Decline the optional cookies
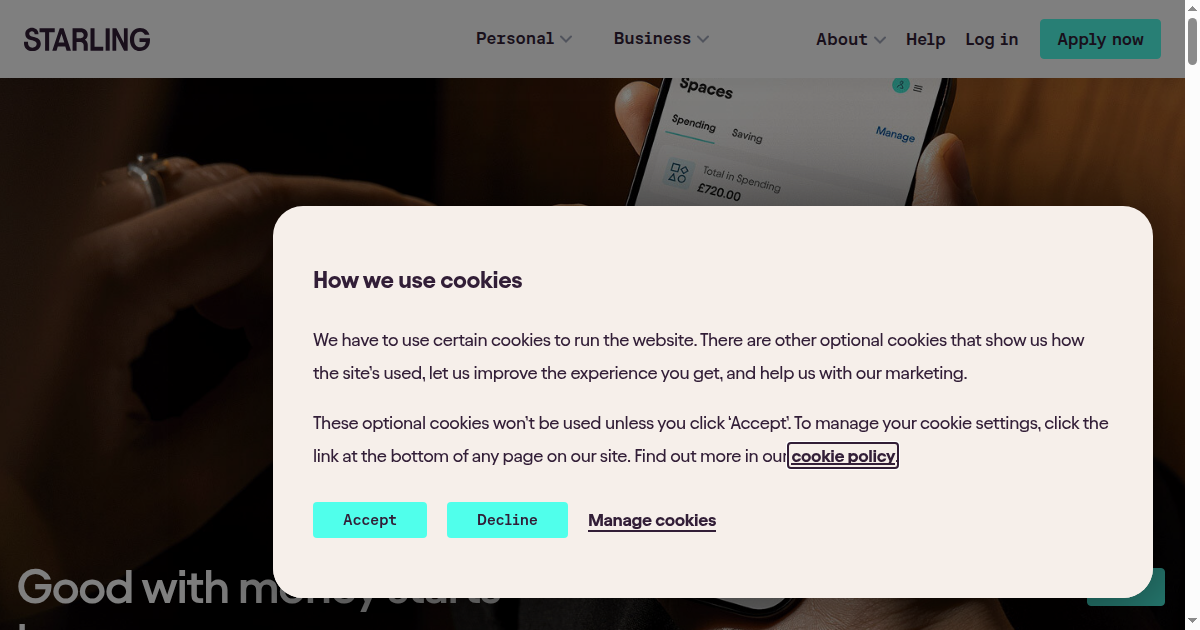The height and width of the screenshot is (630, 1200). point(507,520)
